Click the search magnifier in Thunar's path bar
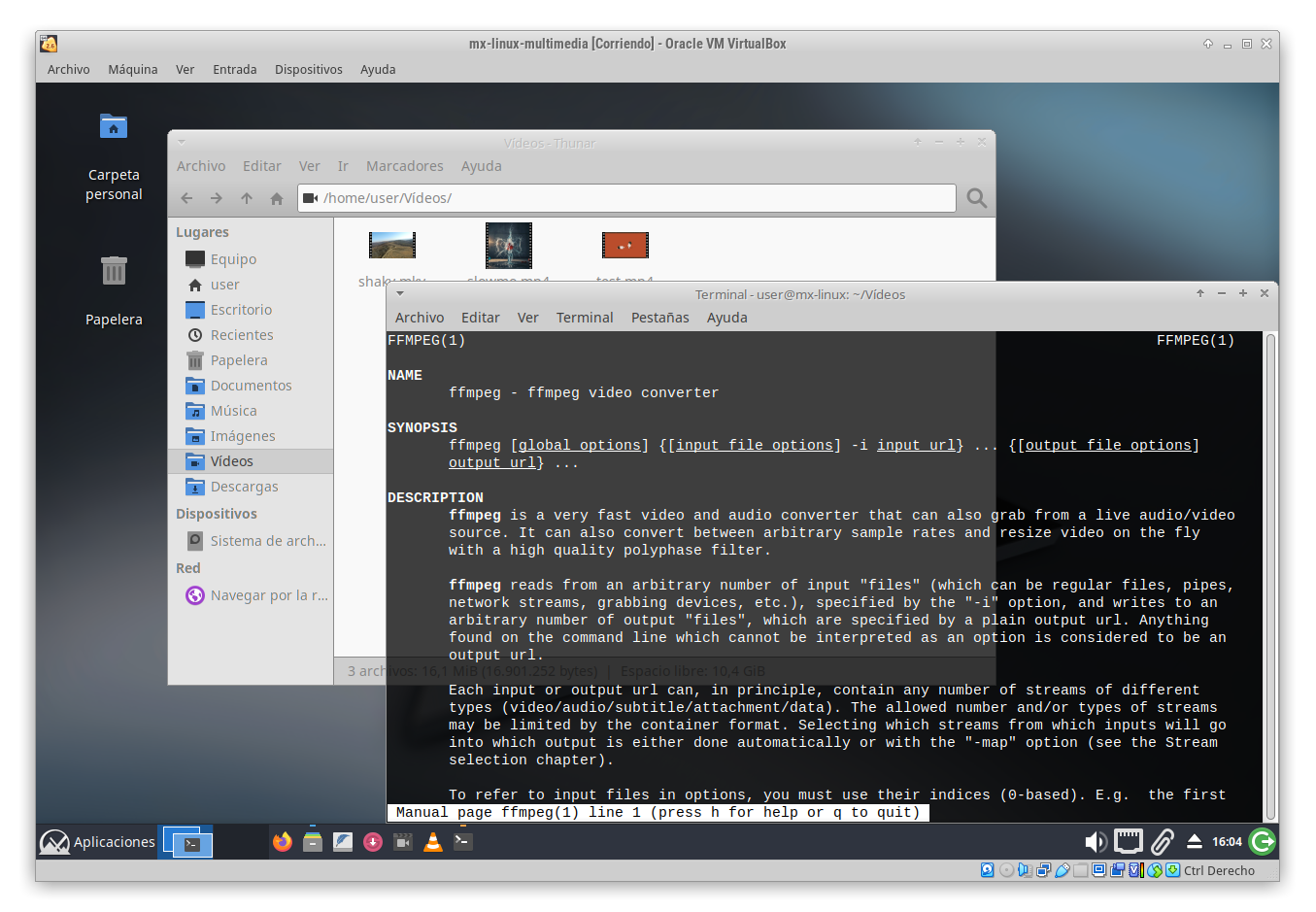Viewport: 1316px width, 912px height. tap(975, 197)
